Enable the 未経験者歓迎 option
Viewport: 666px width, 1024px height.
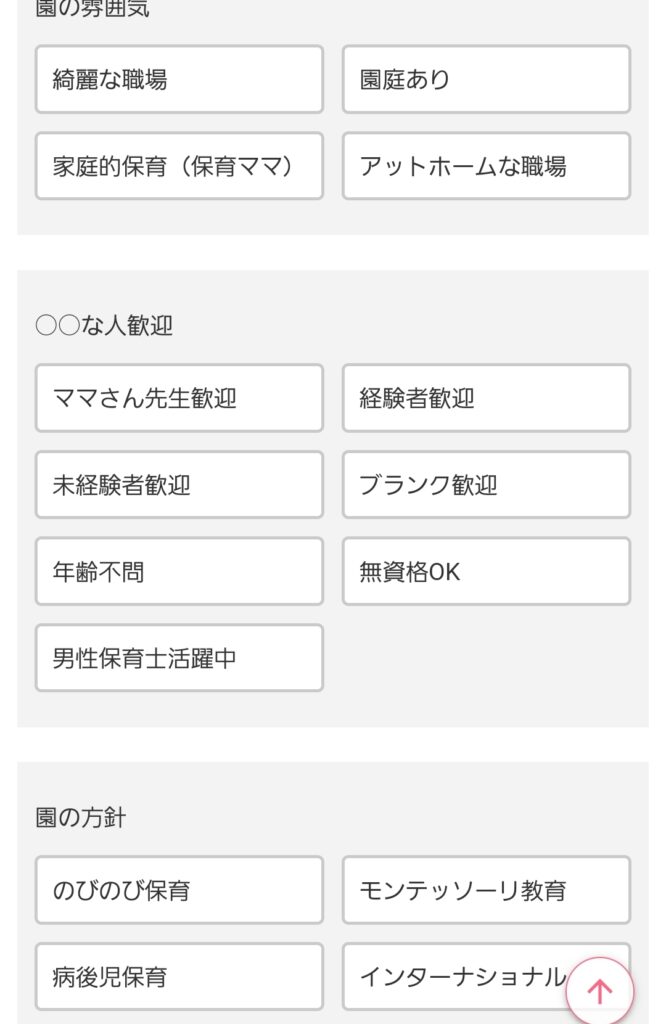tap(178, 485)
